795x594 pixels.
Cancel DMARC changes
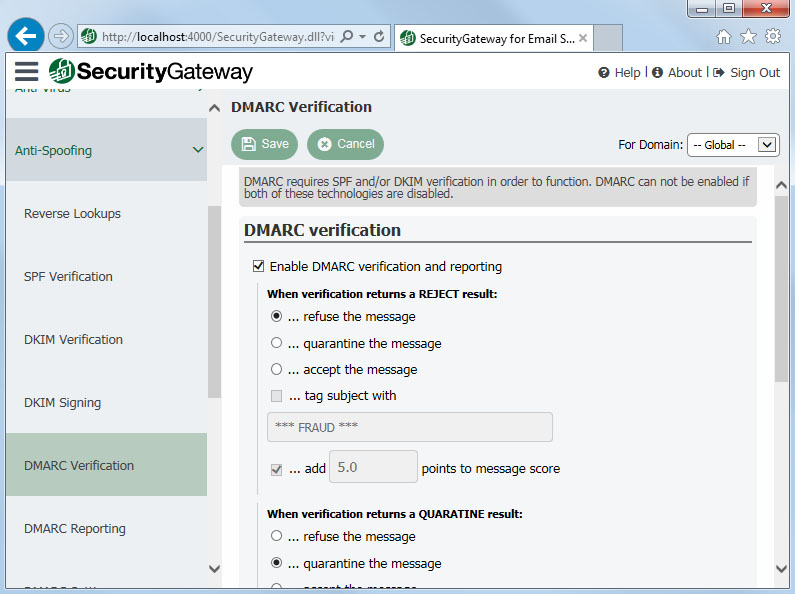345,144
